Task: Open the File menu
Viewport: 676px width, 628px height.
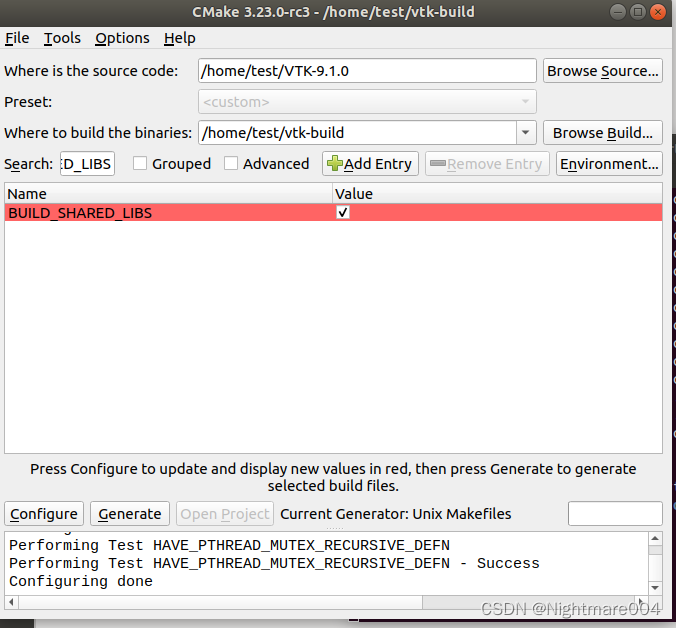Action: tap(17, 38)
